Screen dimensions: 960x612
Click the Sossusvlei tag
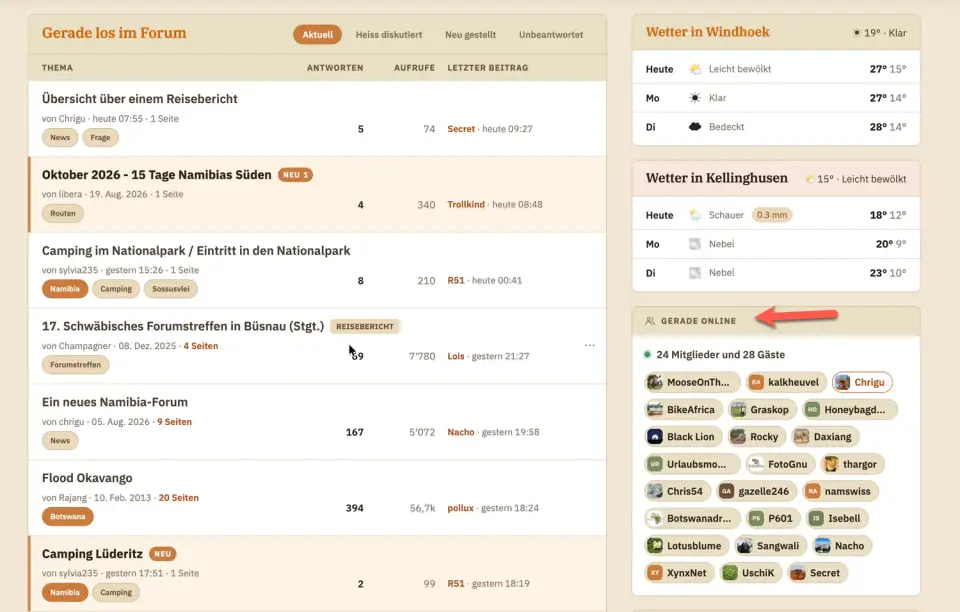170,289
